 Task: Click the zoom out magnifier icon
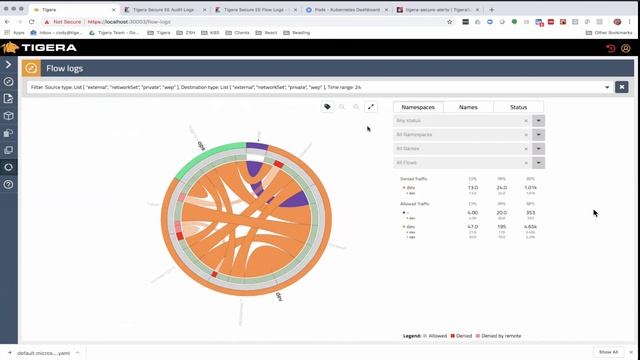point(356,107)
